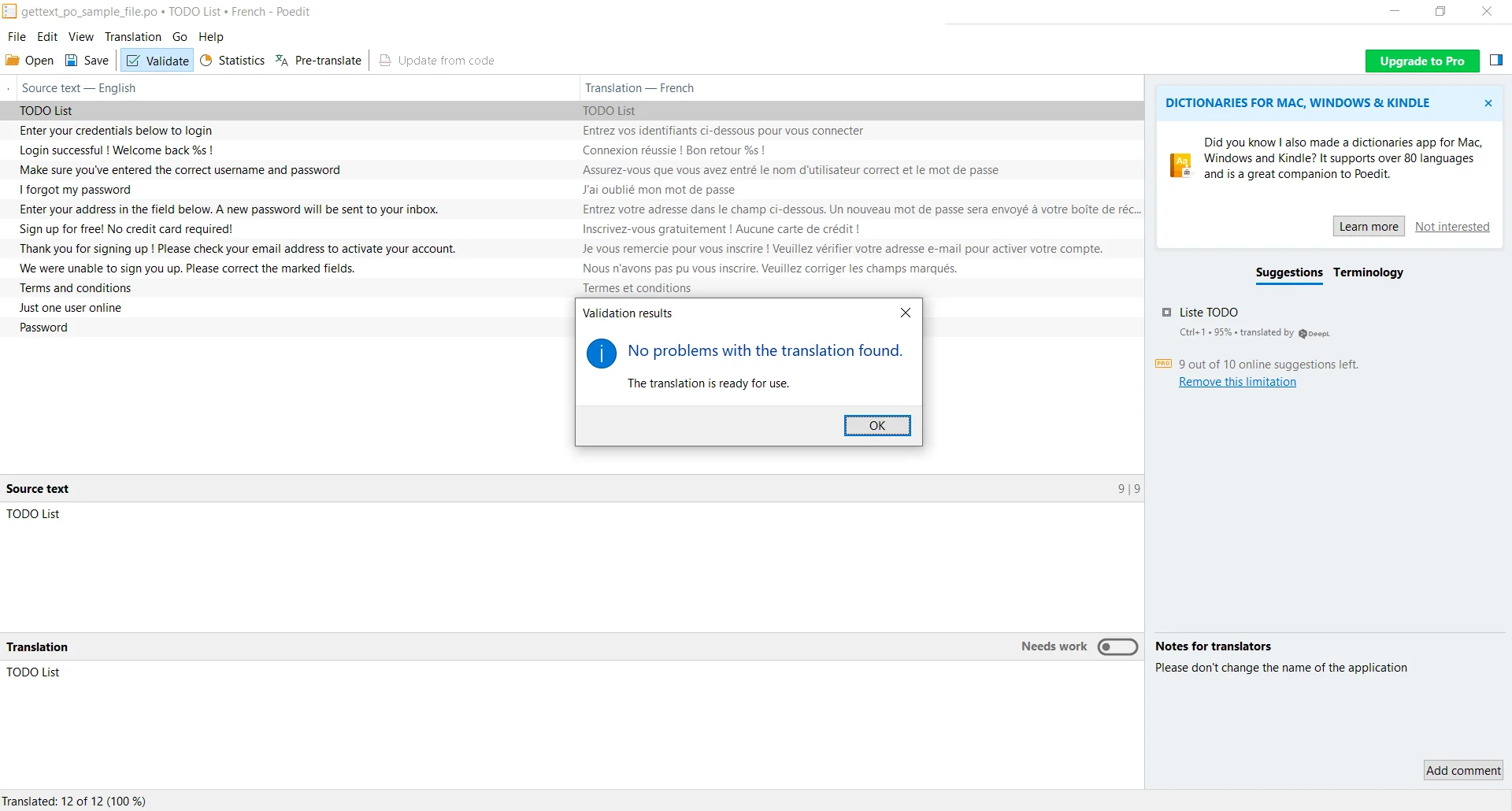Image resolution: width=1512 pixels, height=811 pixels.
Task: Click the Pre-translate toolbar icon
Action: (x=282, y=61)
